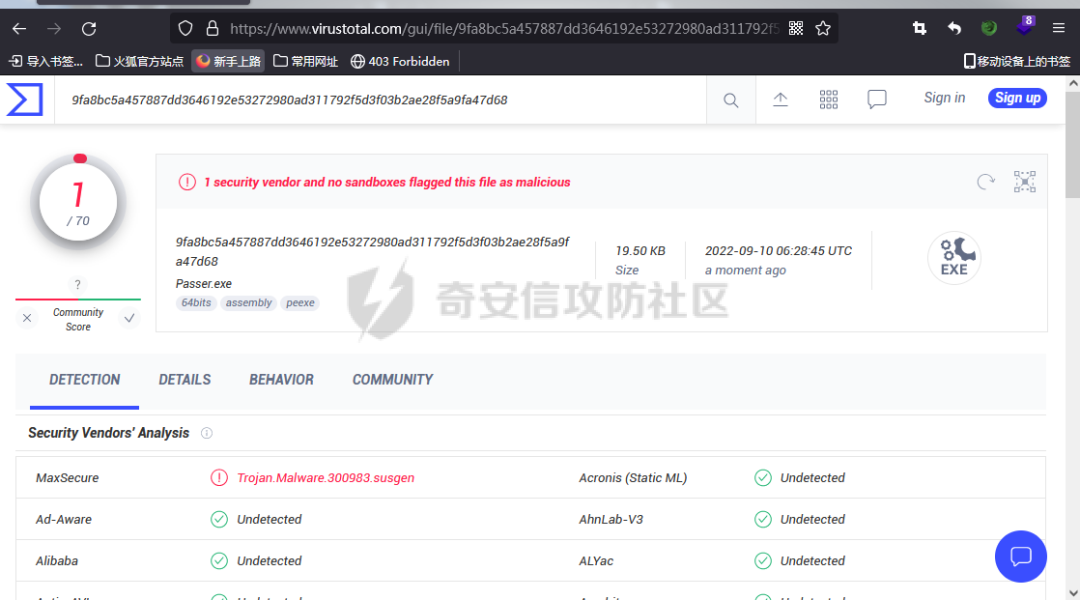Open the 导入书签 bookmark item
The image size is (1080, 600).
(45, 61)
